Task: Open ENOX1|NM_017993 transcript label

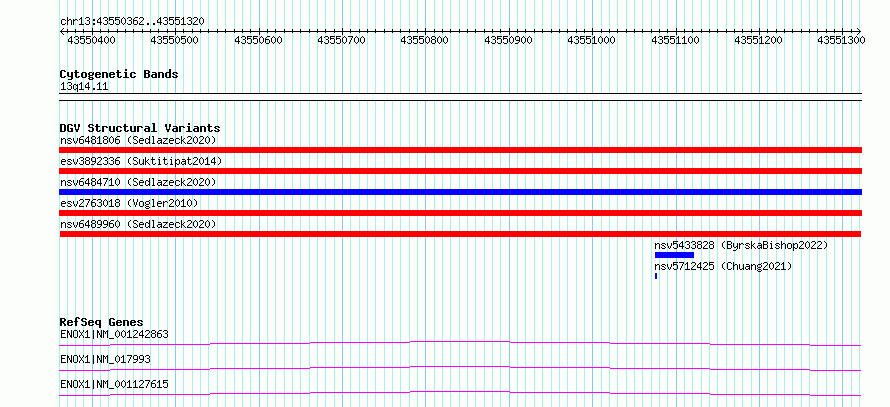Action: [x=106, y=359]
